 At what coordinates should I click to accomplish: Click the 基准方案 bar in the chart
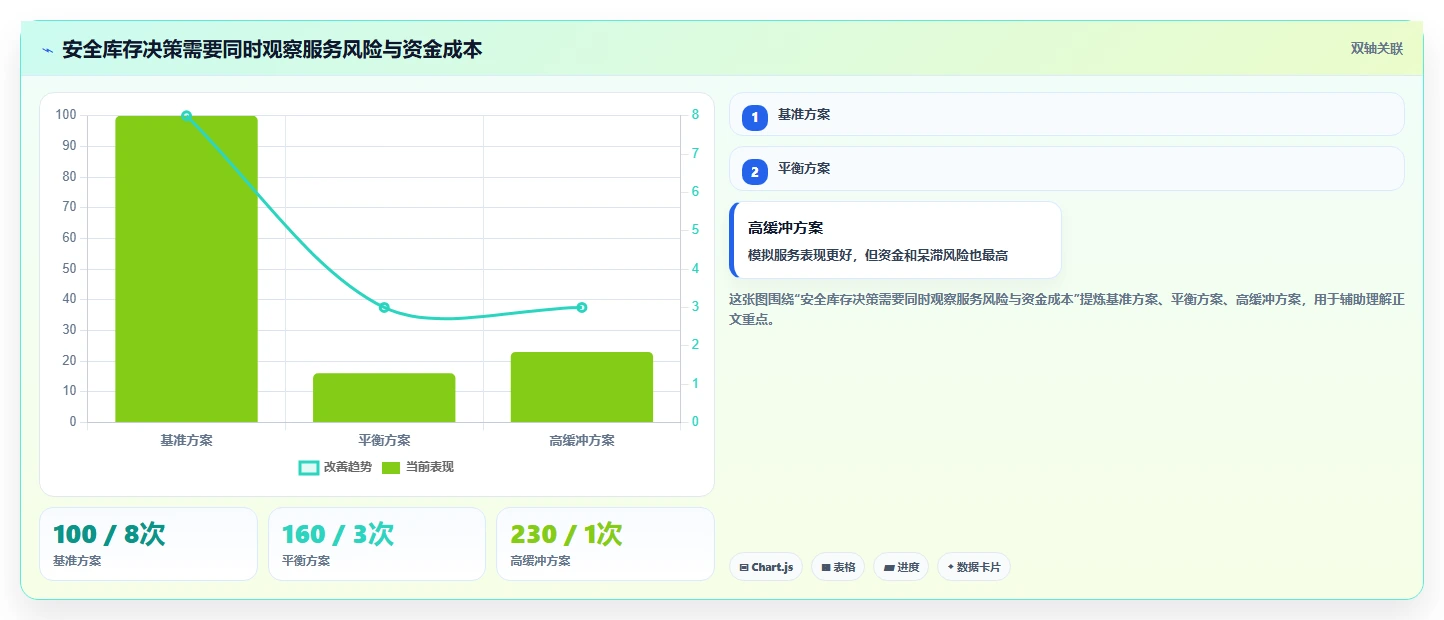point(186,269)
